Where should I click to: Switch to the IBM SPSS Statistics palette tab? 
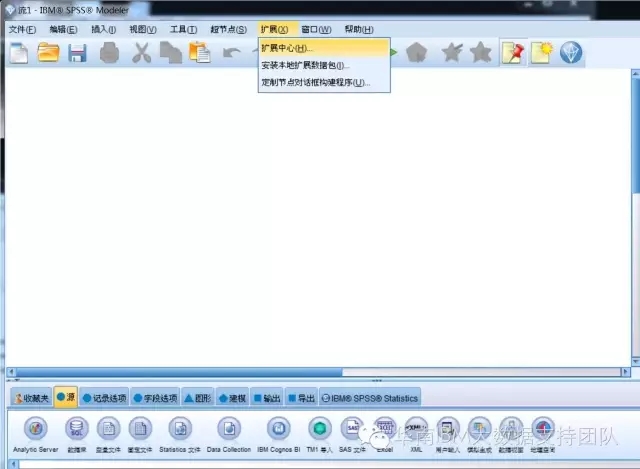(370, 398)
